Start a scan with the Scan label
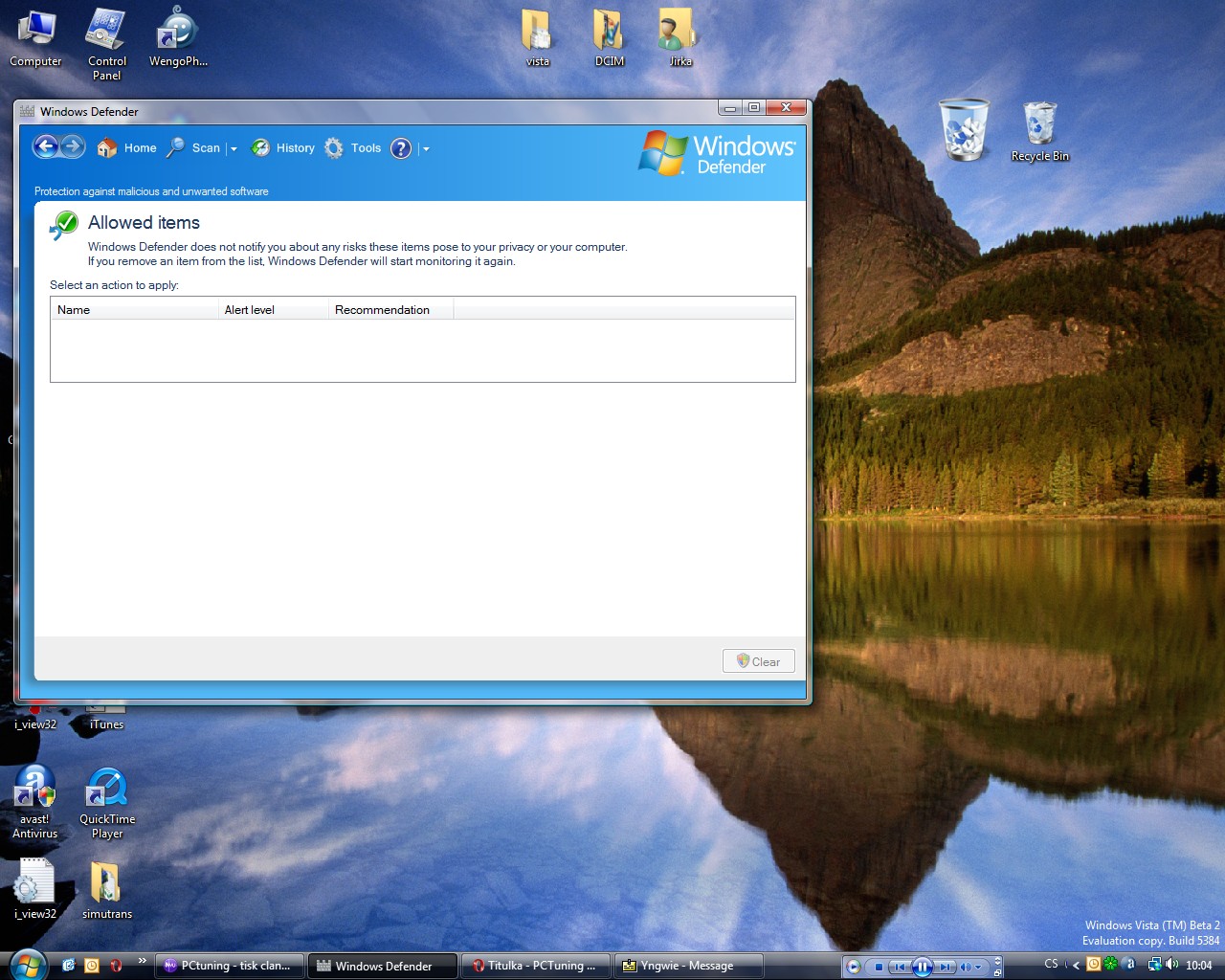1225x980 pixels. 206,148
